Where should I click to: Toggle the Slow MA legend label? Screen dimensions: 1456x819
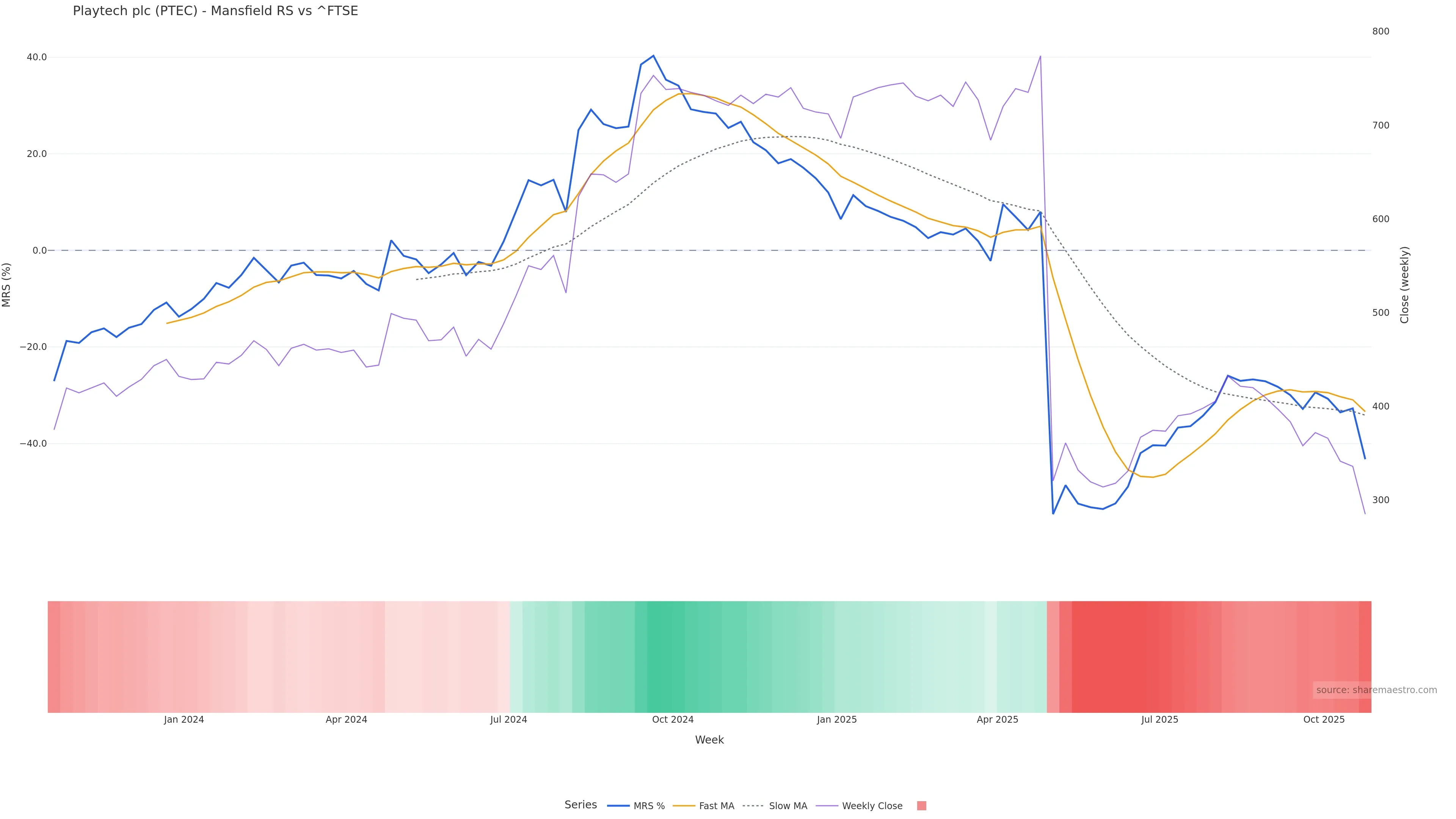coord(788,806)
